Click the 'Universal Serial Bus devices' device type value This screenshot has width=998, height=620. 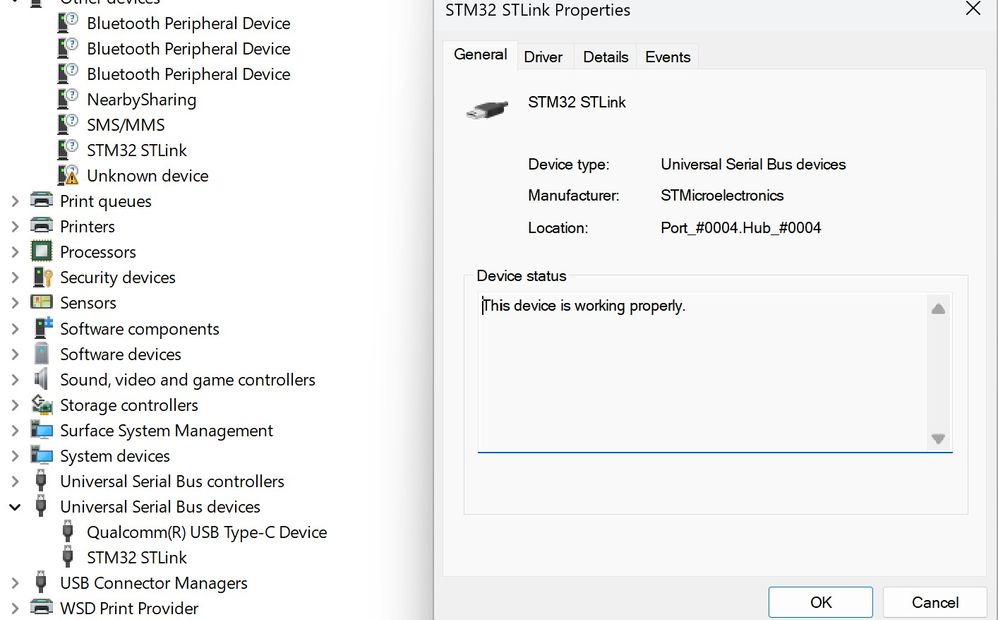coord(753,164)
